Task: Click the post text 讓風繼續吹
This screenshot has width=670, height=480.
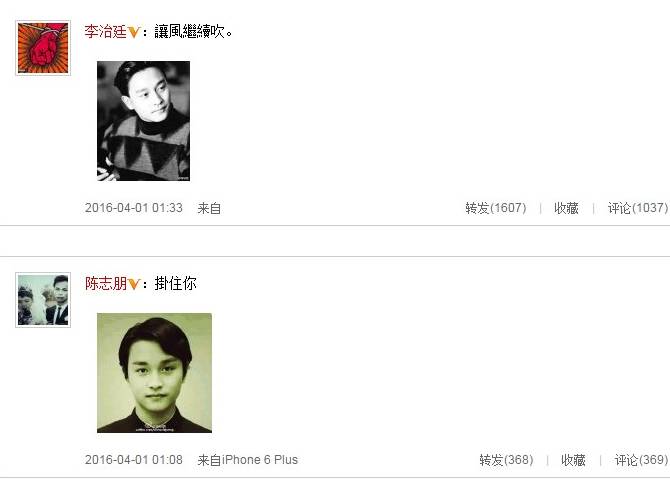Action: point(193,31)
